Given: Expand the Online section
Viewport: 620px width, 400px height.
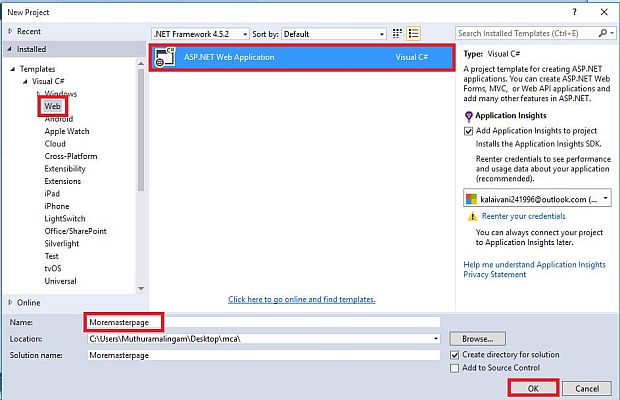Looking at the screenshot, I should click(10, 302).
